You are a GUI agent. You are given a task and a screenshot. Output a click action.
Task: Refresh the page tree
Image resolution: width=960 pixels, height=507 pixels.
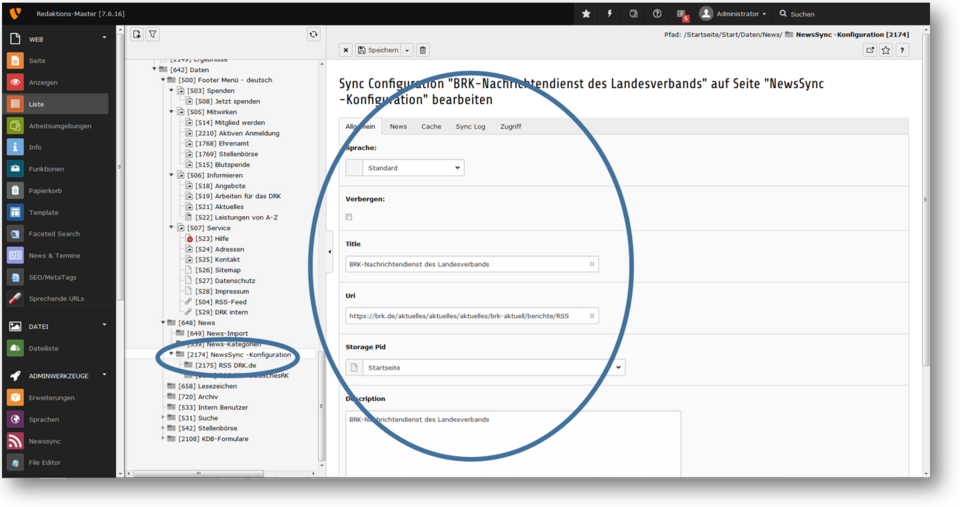(313, 34)
